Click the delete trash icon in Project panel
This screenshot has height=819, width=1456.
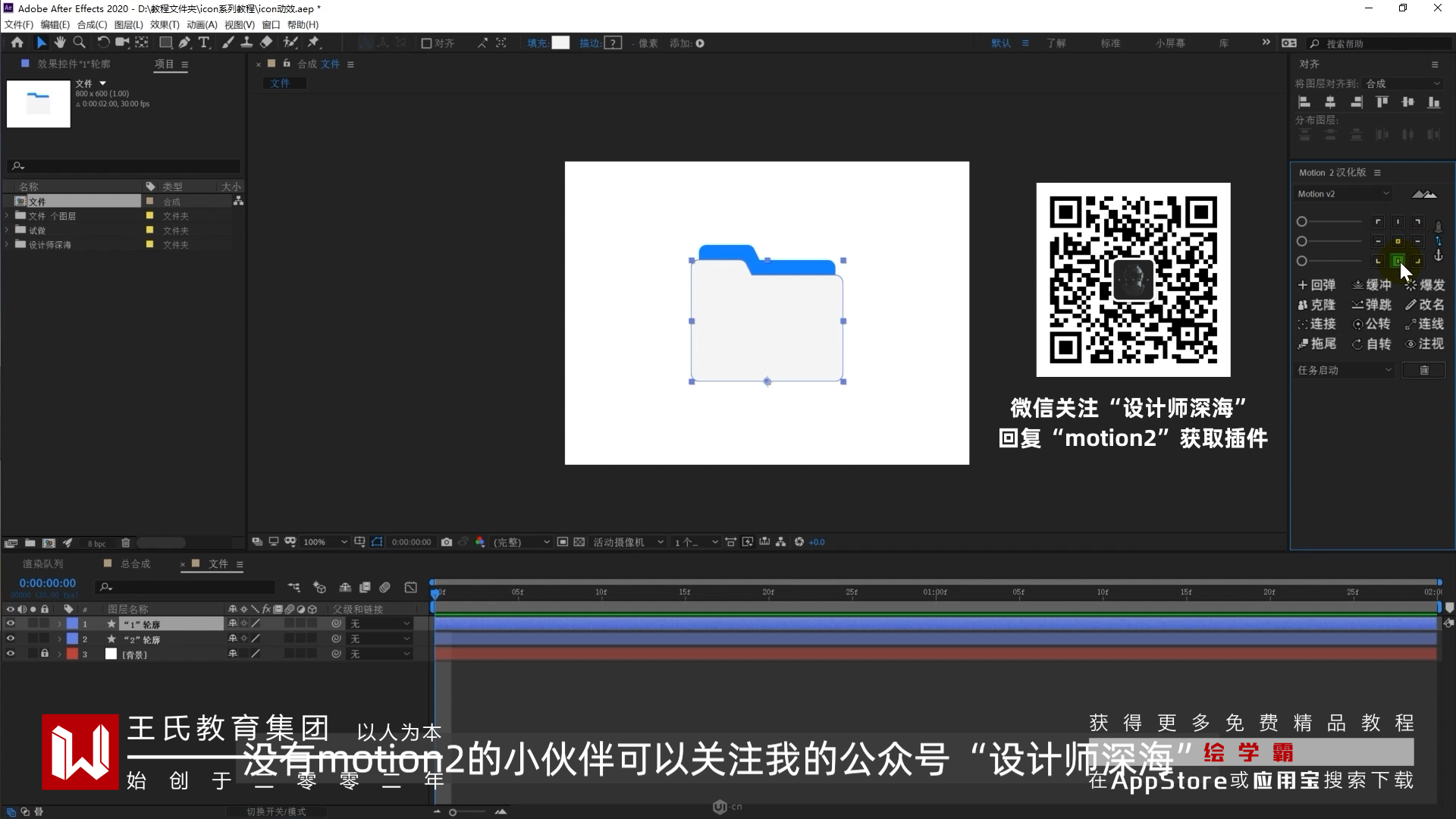pos(126,543)
